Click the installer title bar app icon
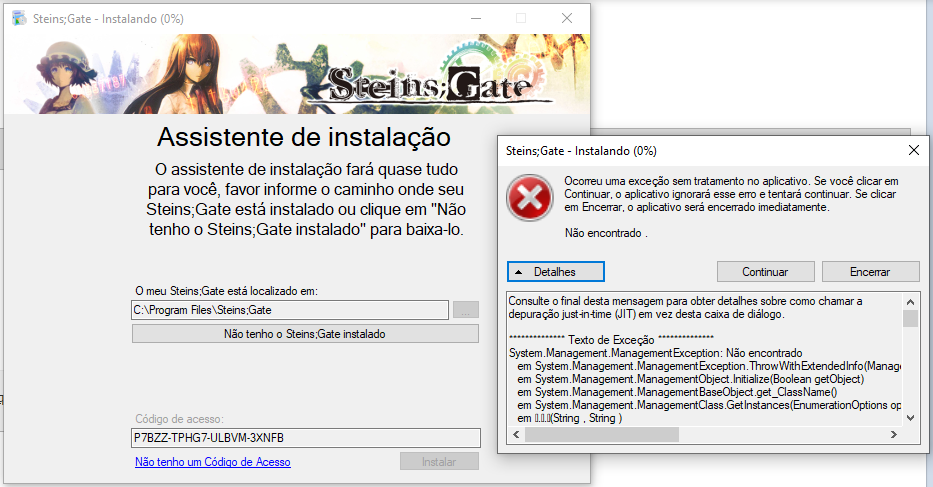933x487 pixels. tap(19, 18)
